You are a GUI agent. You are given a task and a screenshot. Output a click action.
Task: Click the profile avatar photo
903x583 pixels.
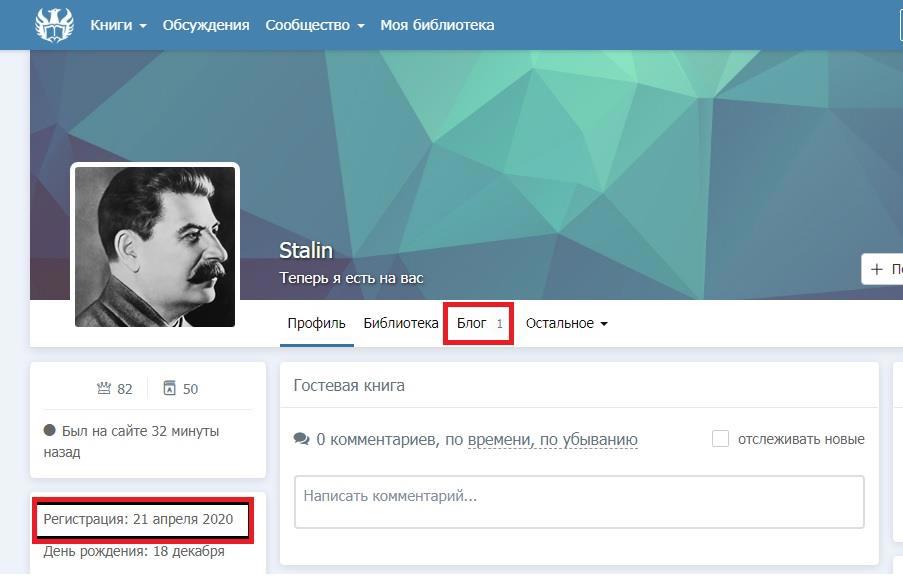(x=155, y=246)
